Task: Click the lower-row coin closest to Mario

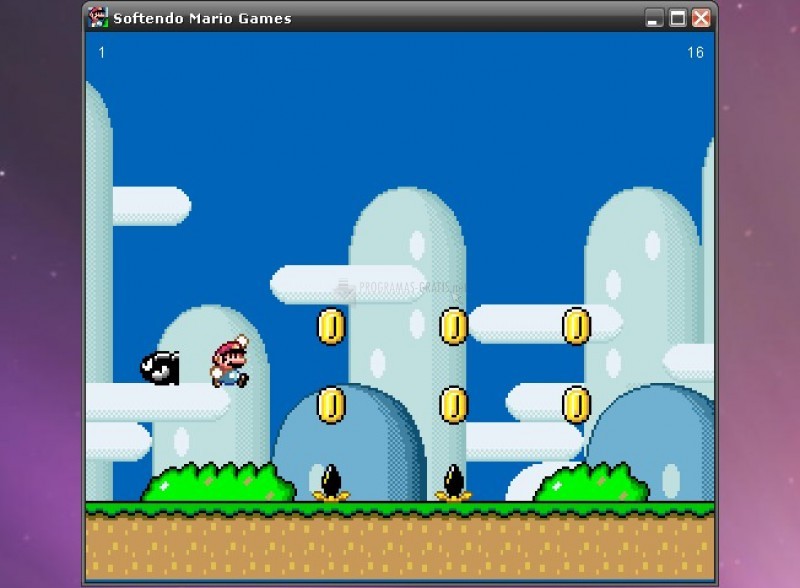Action: click(x=332, y=405)
